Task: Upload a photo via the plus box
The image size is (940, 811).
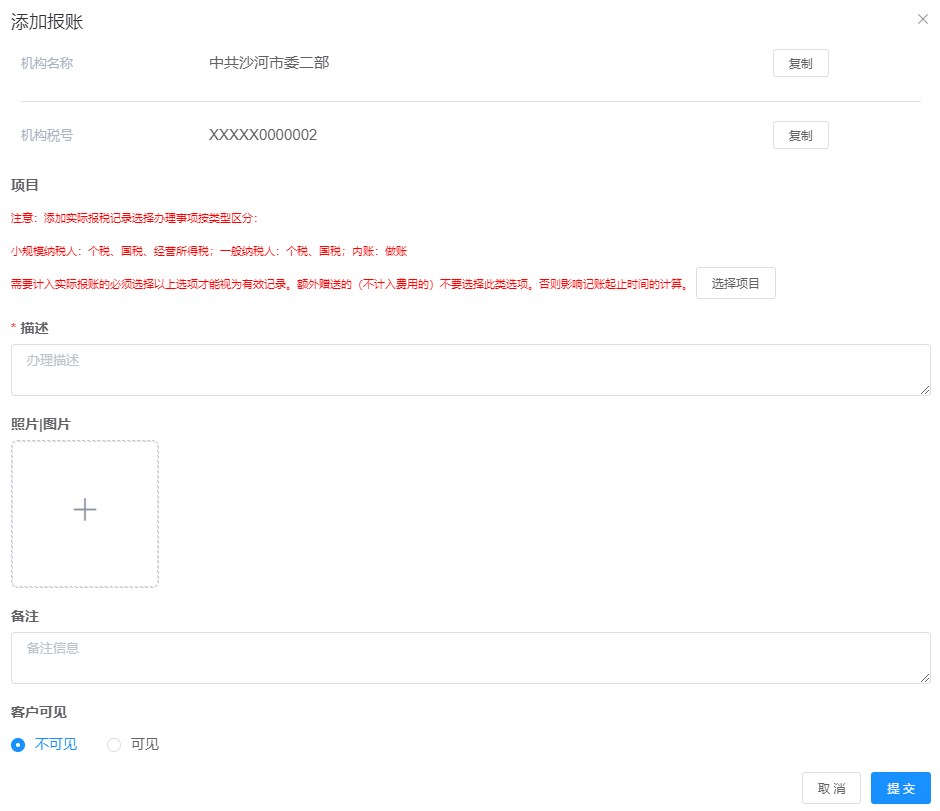Action: click(x=85, y=514)
